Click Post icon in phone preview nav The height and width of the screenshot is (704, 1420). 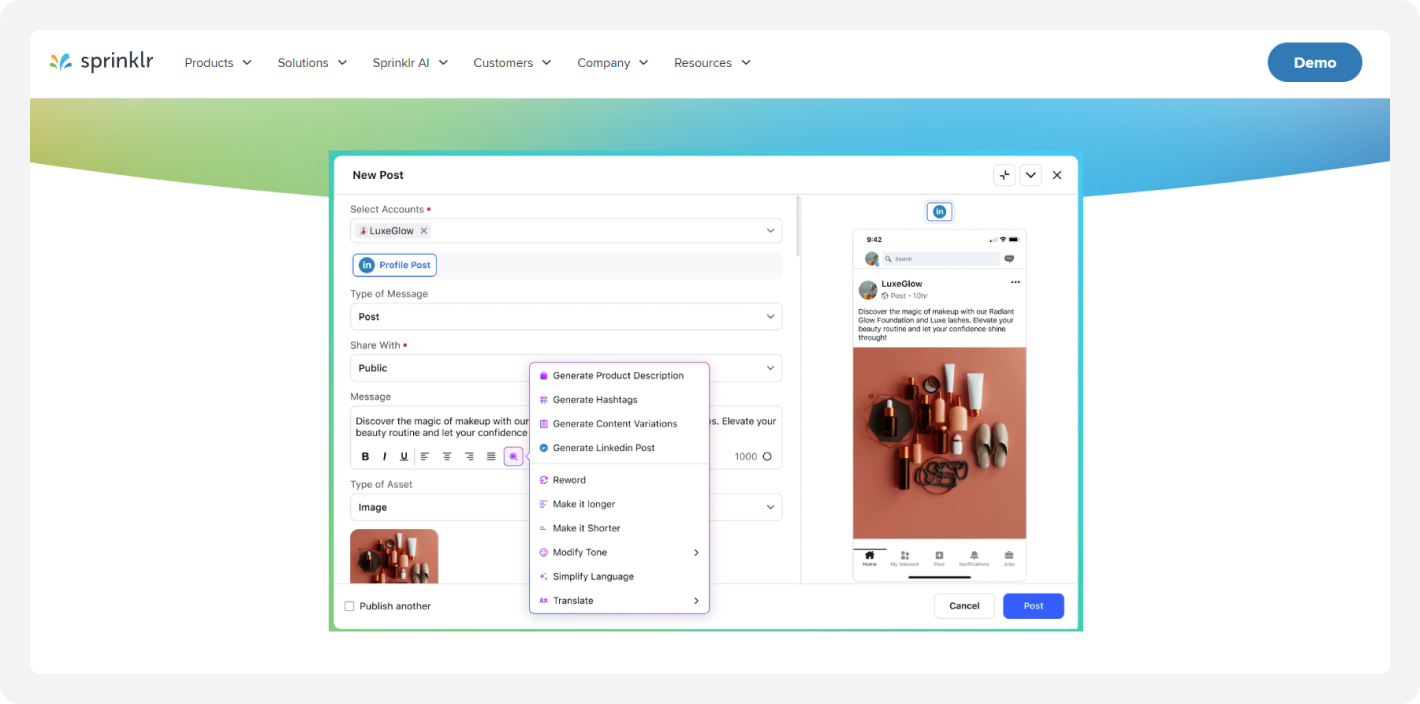click(x=939, y=558)
